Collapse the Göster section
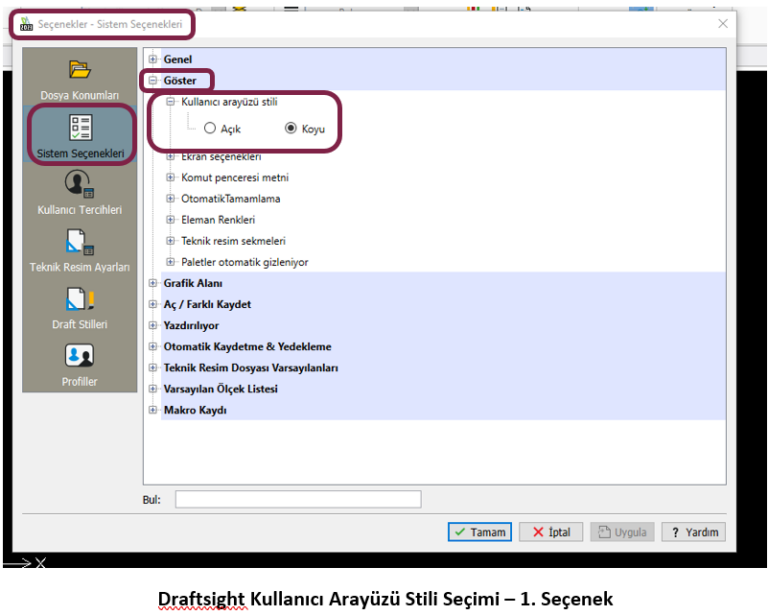This screenshot has width=768, height=615. [153, 80]
